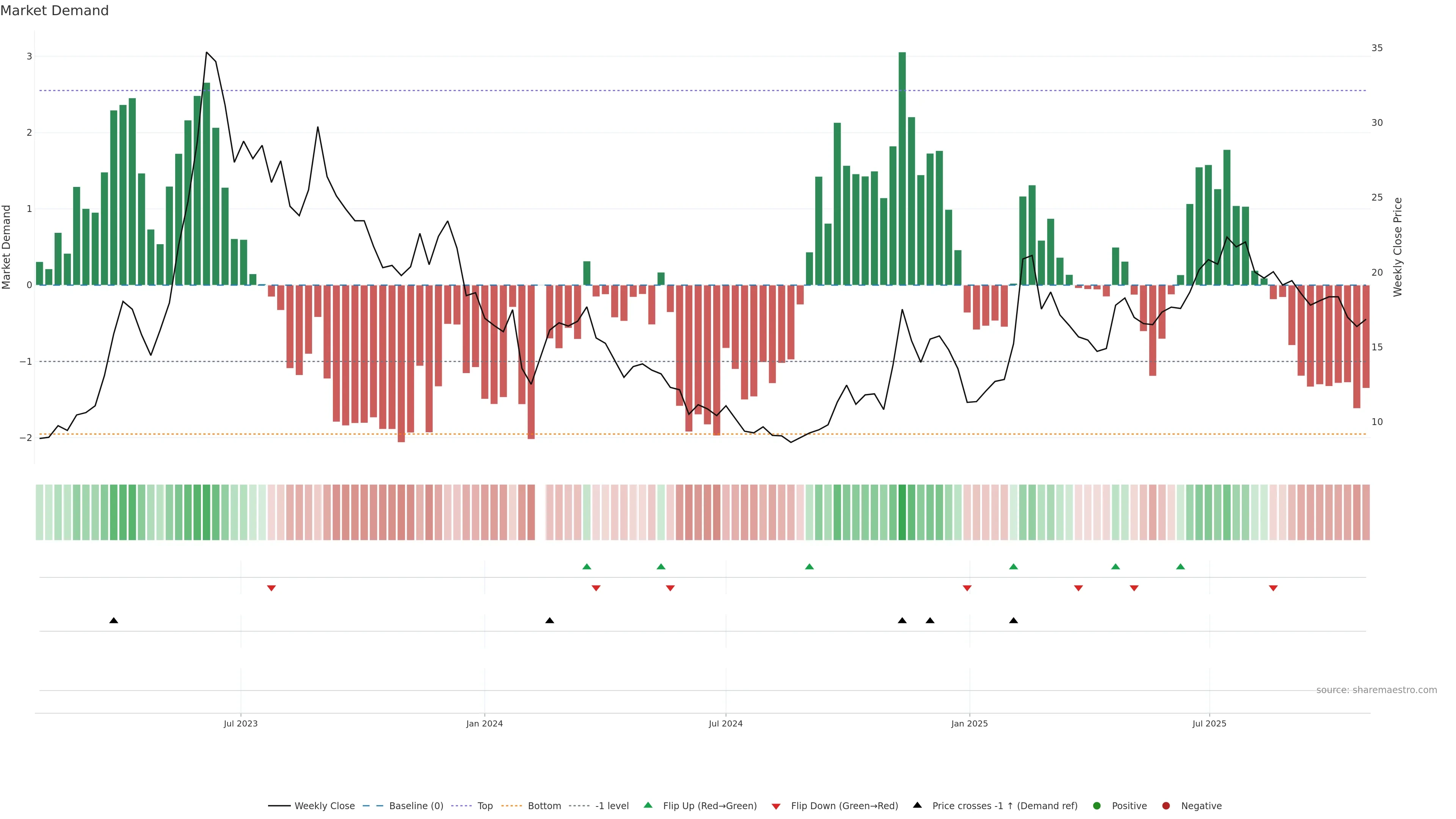Toggle the -1 level legend entry

(612, 806)
